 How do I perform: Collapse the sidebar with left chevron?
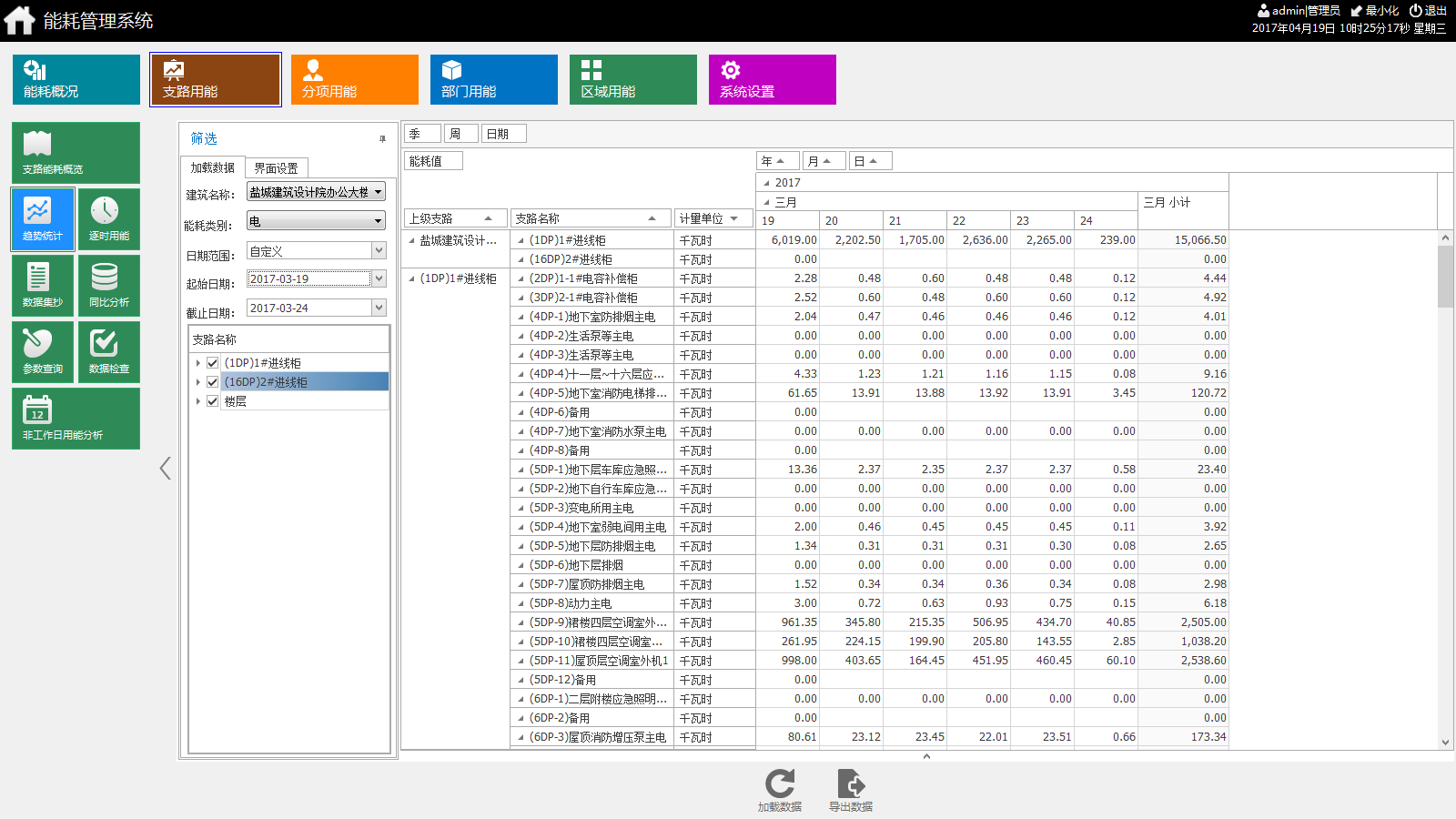(x=165, y=469)
